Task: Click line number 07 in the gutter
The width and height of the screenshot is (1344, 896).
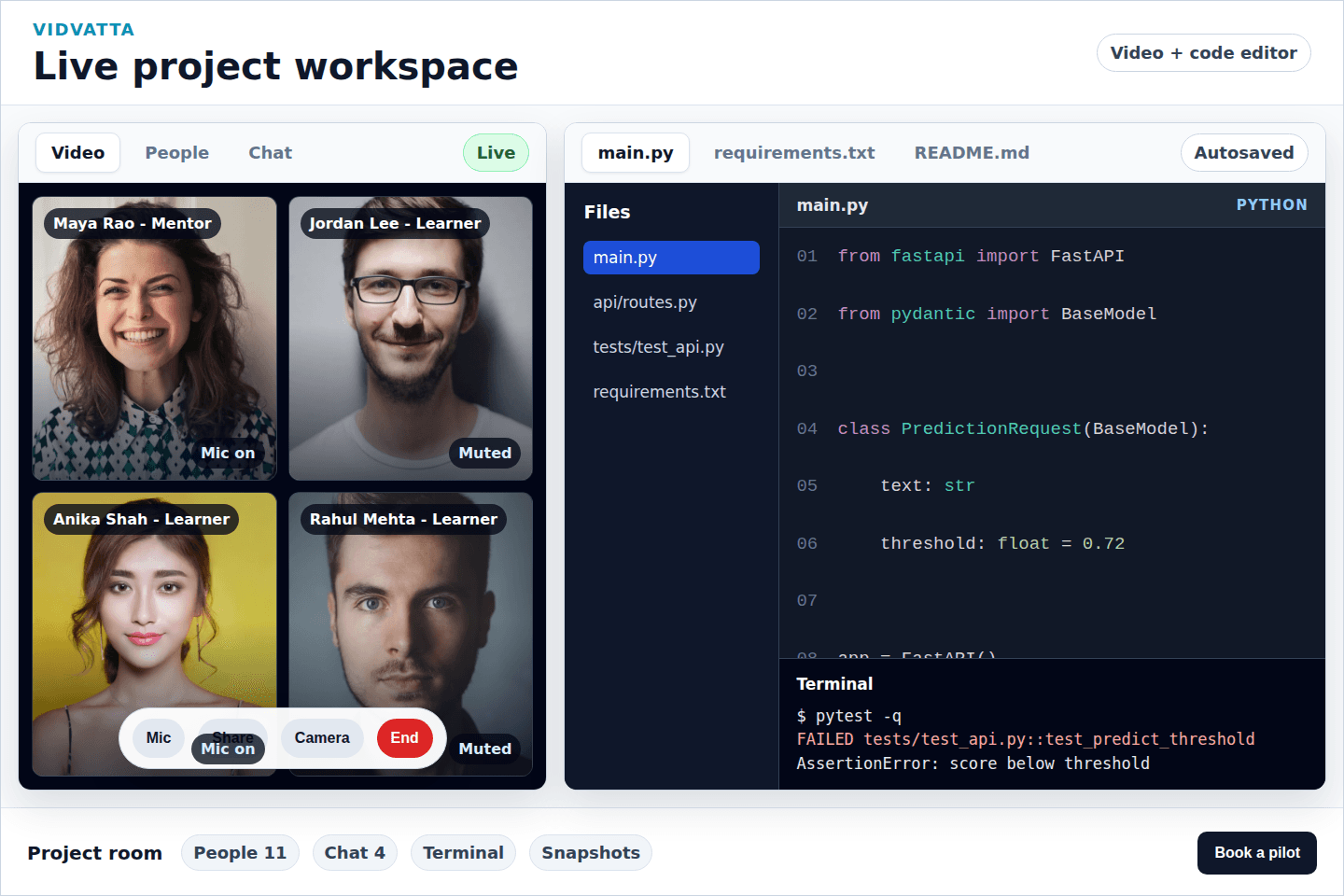Action: [806, 601]
